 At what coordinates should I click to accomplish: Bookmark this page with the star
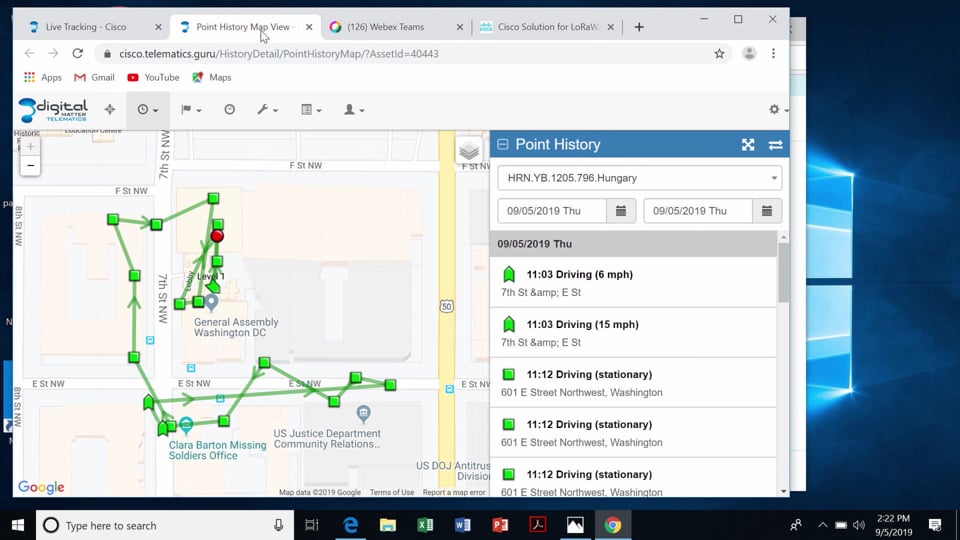pyautogui.click(x=719, y=54)
